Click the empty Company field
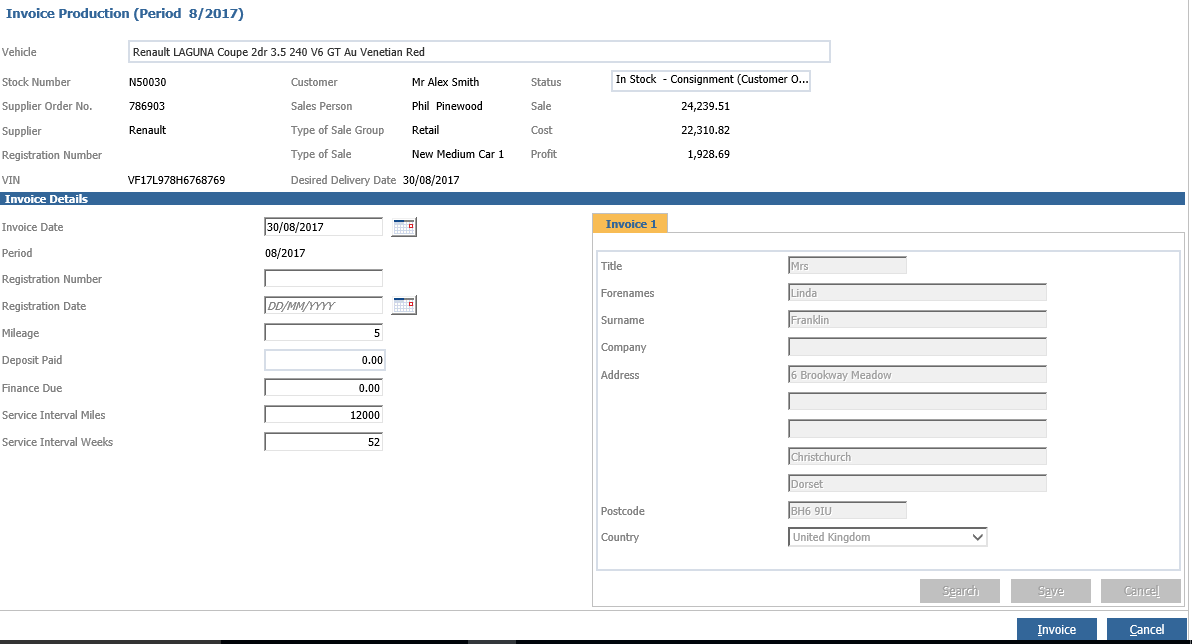1192x644 pixels. [918, 347]
